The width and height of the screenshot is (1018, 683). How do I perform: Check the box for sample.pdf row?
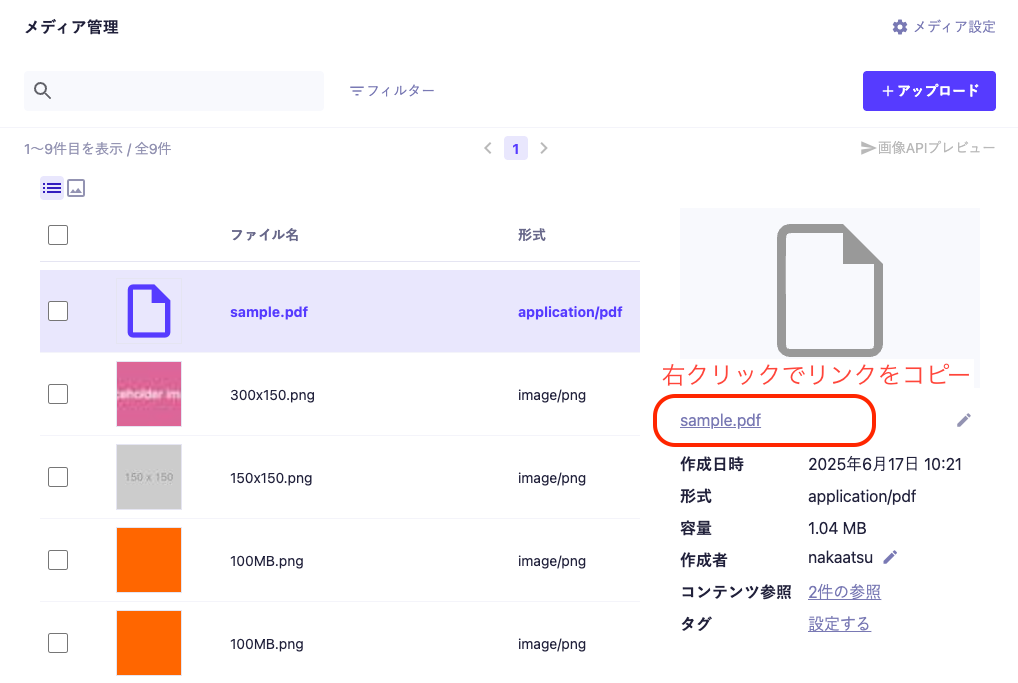click(x=58, y=311)
